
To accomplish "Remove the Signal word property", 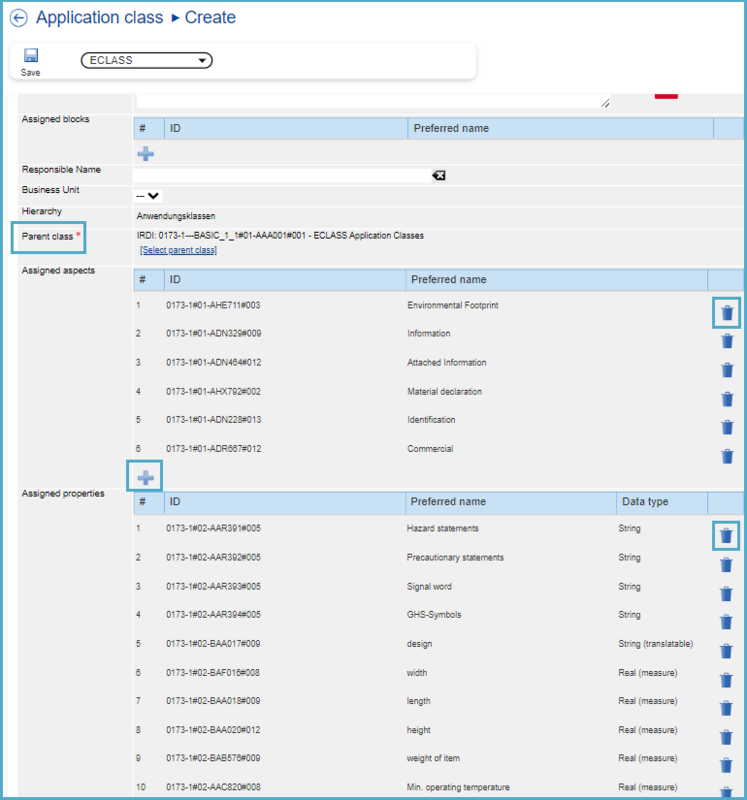I will click(727, 594).
